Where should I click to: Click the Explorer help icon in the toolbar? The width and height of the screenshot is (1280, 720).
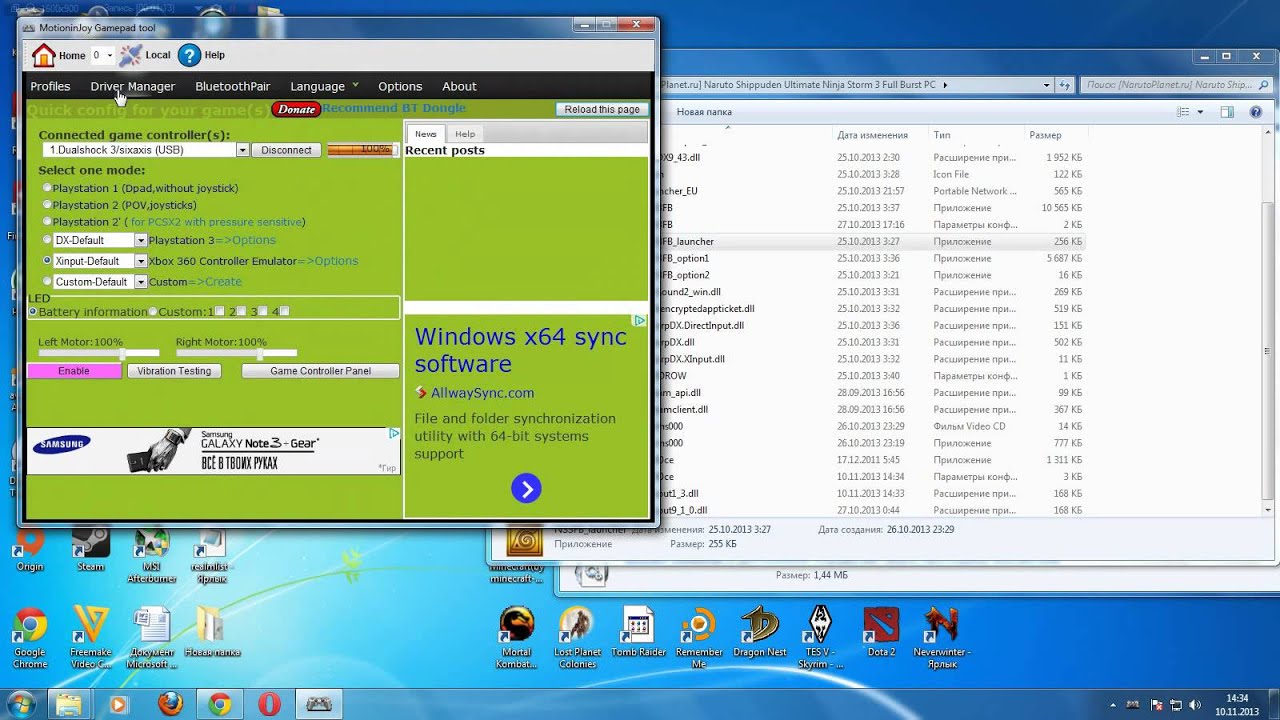point(1257,112)
